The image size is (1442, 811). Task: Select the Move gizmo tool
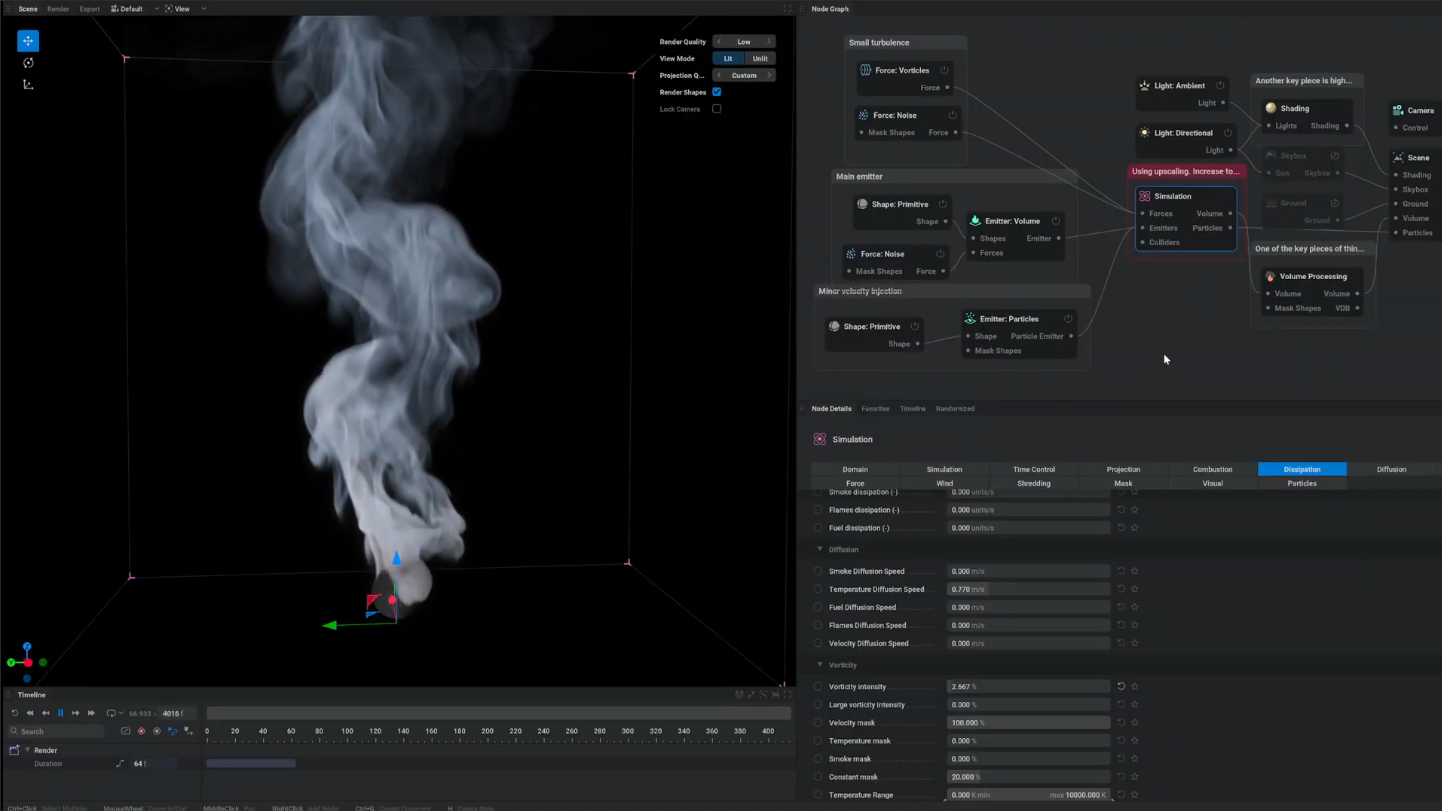28,41
